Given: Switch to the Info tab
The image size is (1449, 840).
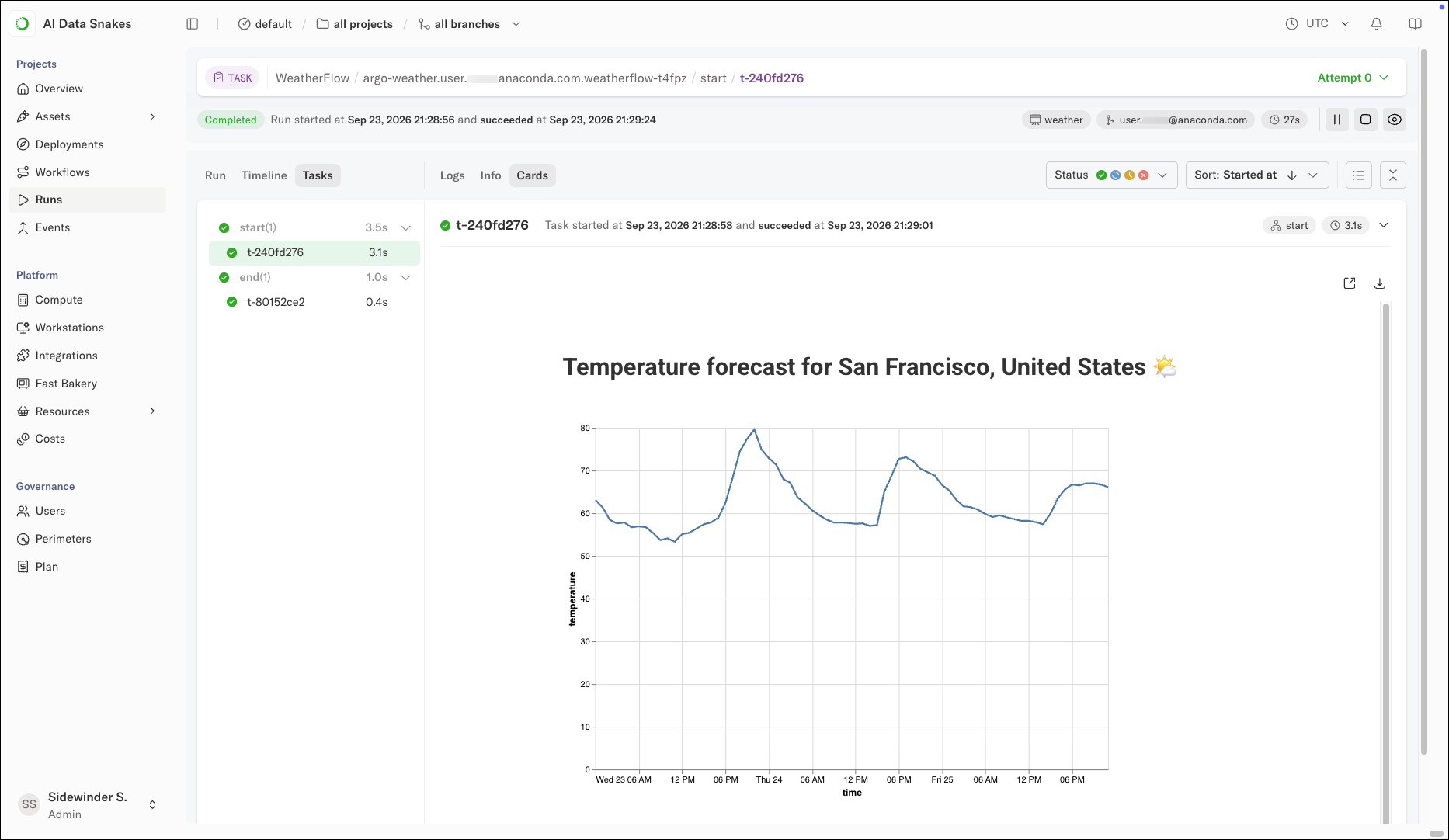Looking at the screenshot, I should [x=491, y=175].
